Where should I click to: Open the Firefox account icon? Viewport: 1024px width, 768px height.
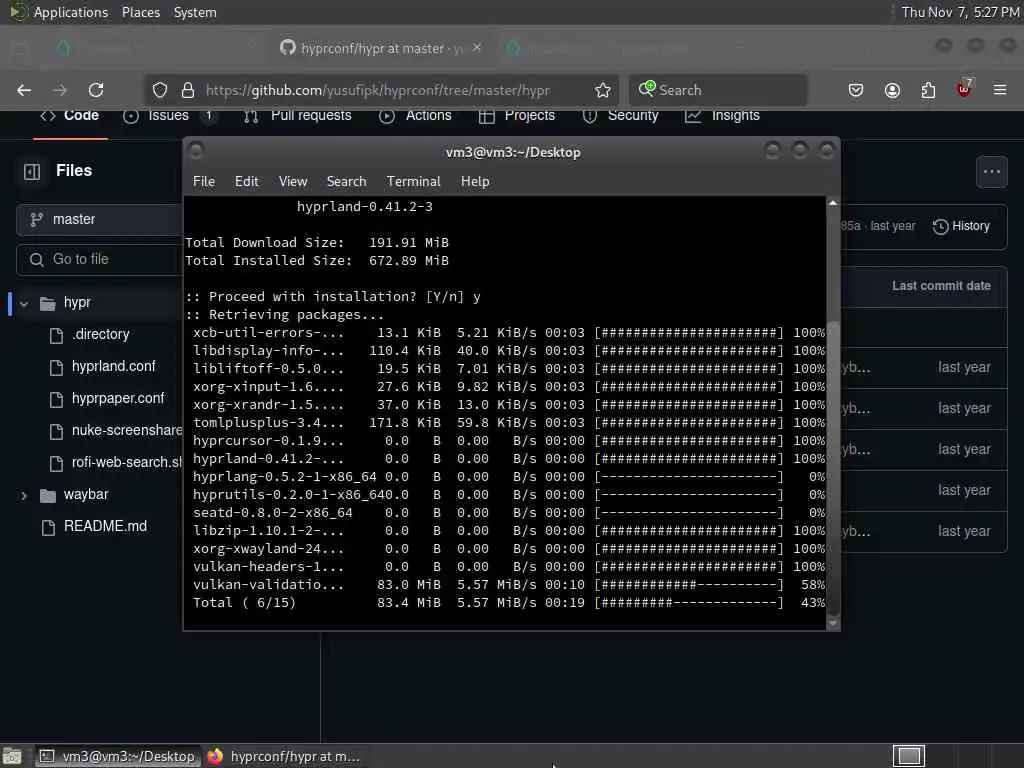[892, 90]
